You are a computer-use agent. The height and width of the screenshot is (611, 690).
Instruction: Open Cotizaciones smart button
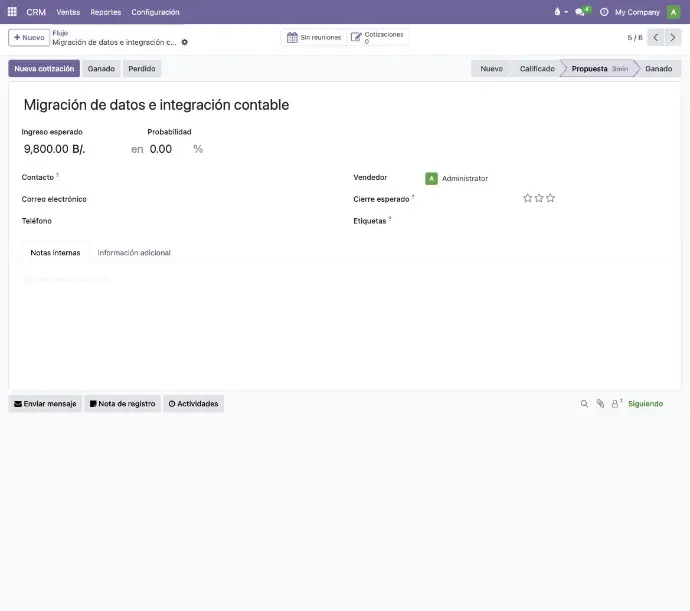378,37
